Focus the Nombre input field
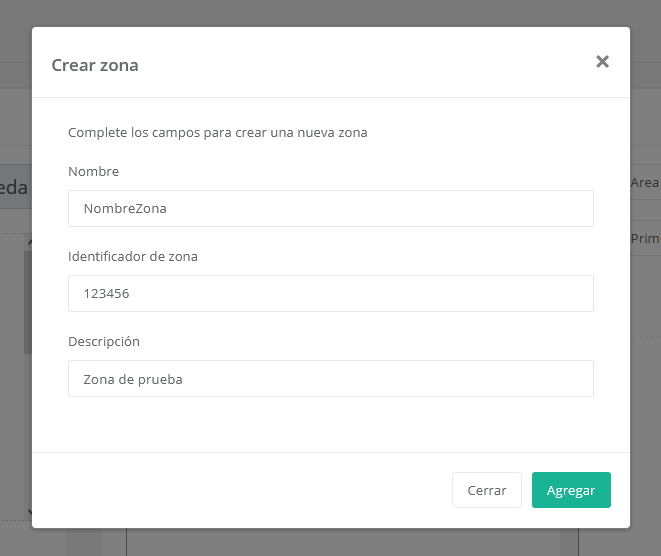Viewport: 661px width, 556px height. click(x=330, y=209)
